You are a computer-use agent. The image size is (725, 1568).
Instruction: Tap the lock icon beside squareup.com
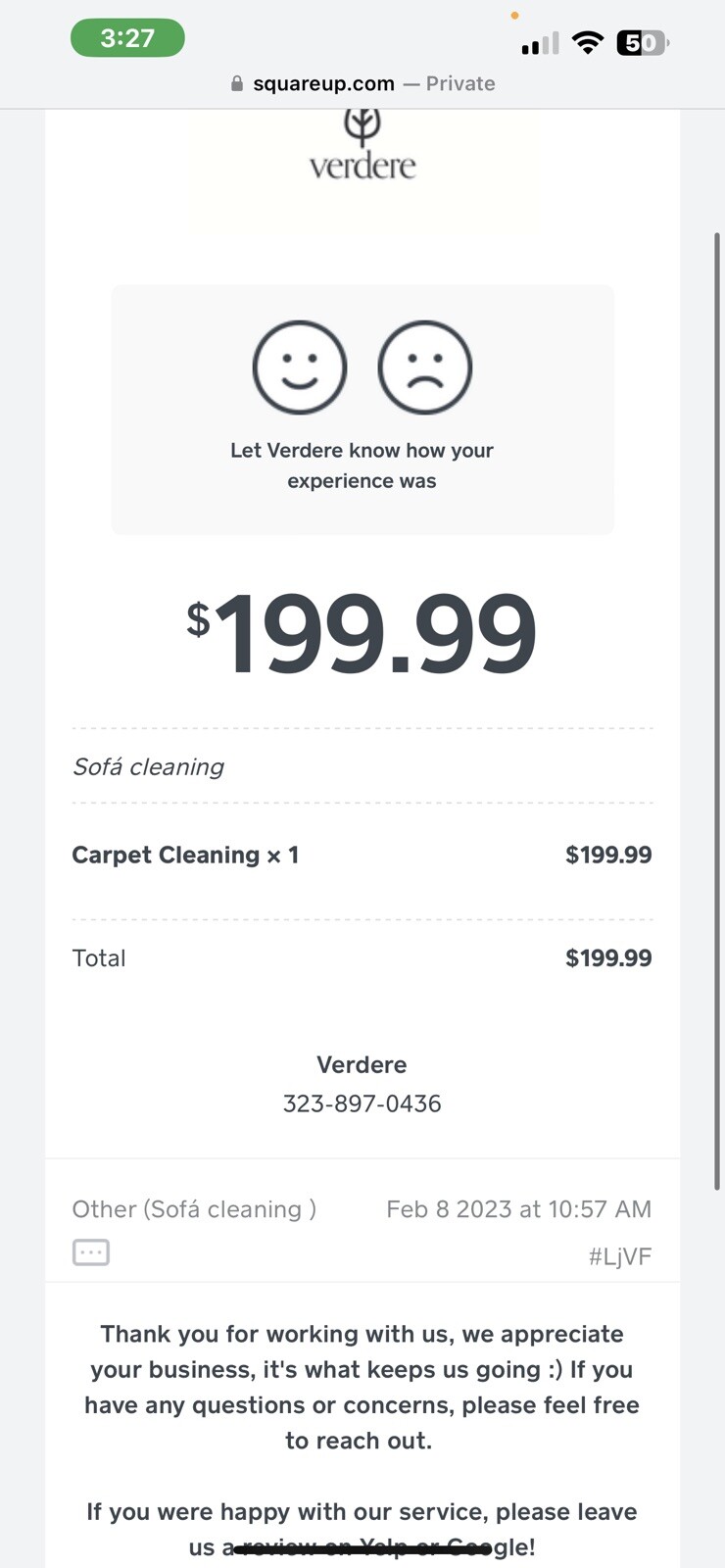click(x=236, y=84)
